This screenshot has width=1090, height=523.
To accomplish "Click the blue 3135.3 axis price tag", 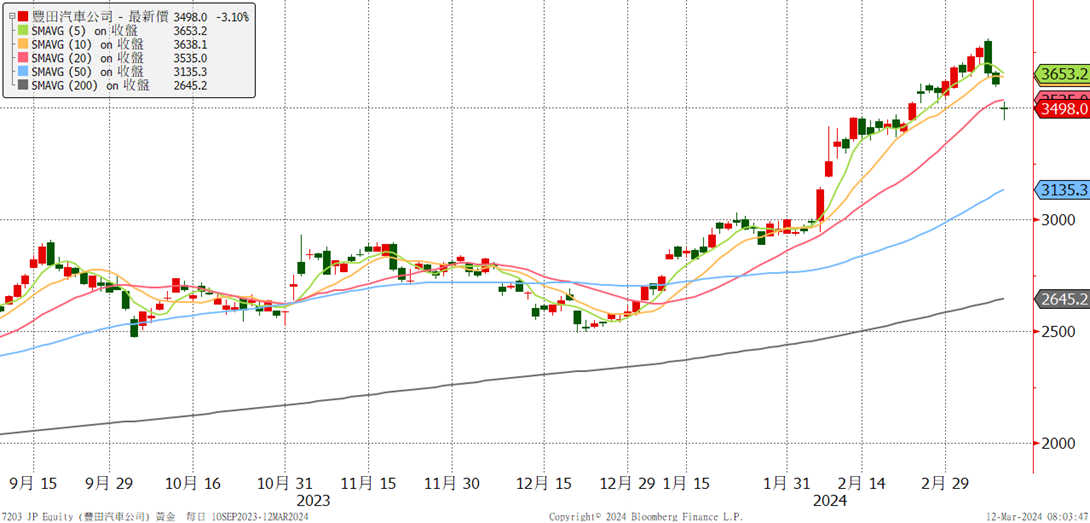I will click(1062, 189).
